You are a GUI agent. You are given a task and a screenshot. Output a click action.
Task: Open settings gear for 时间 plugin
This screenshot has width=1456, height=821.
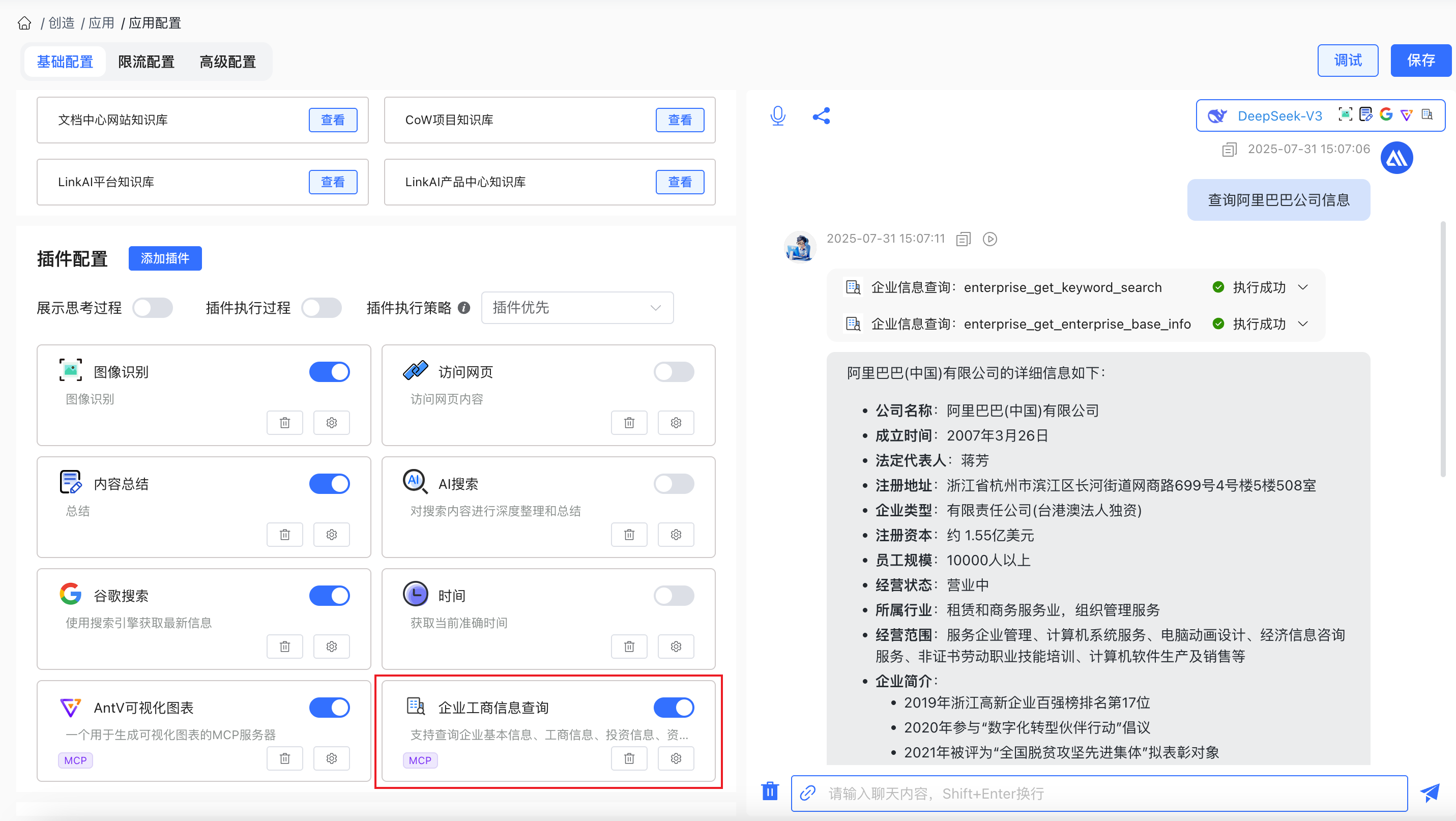point(676,647)
